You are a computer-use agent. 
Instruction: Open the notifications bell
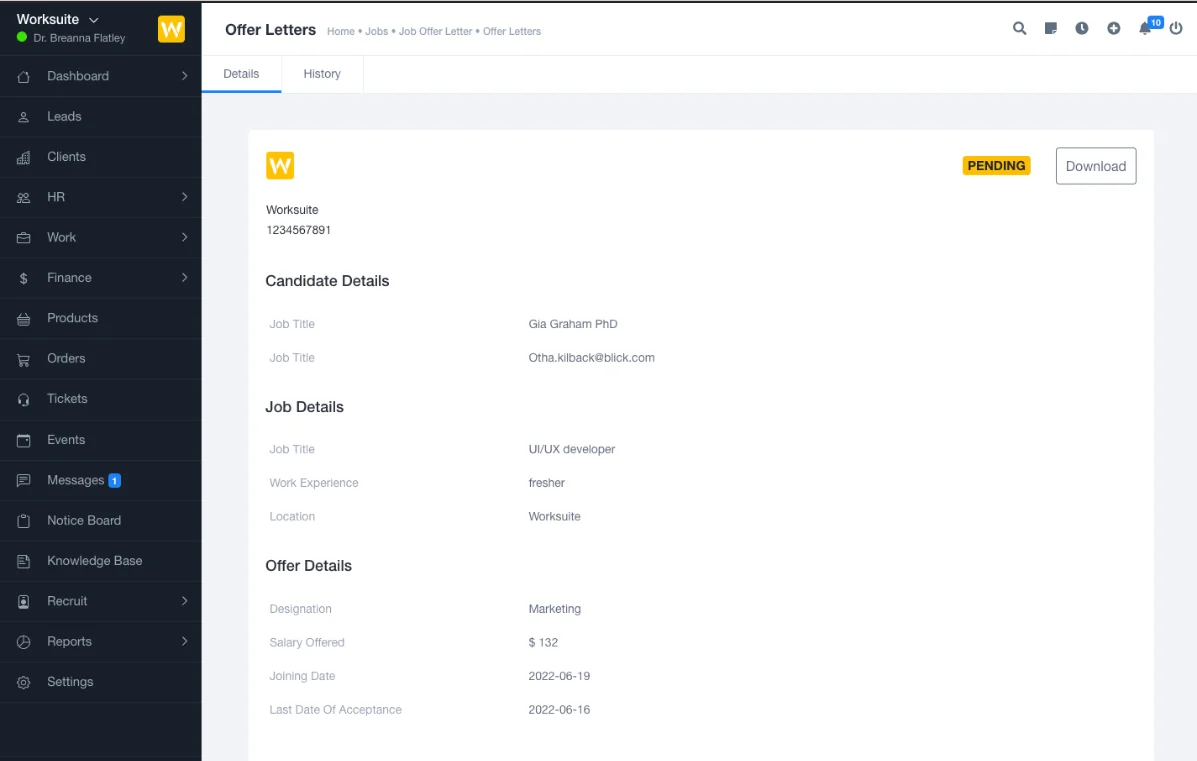[x=1145, y=29]
